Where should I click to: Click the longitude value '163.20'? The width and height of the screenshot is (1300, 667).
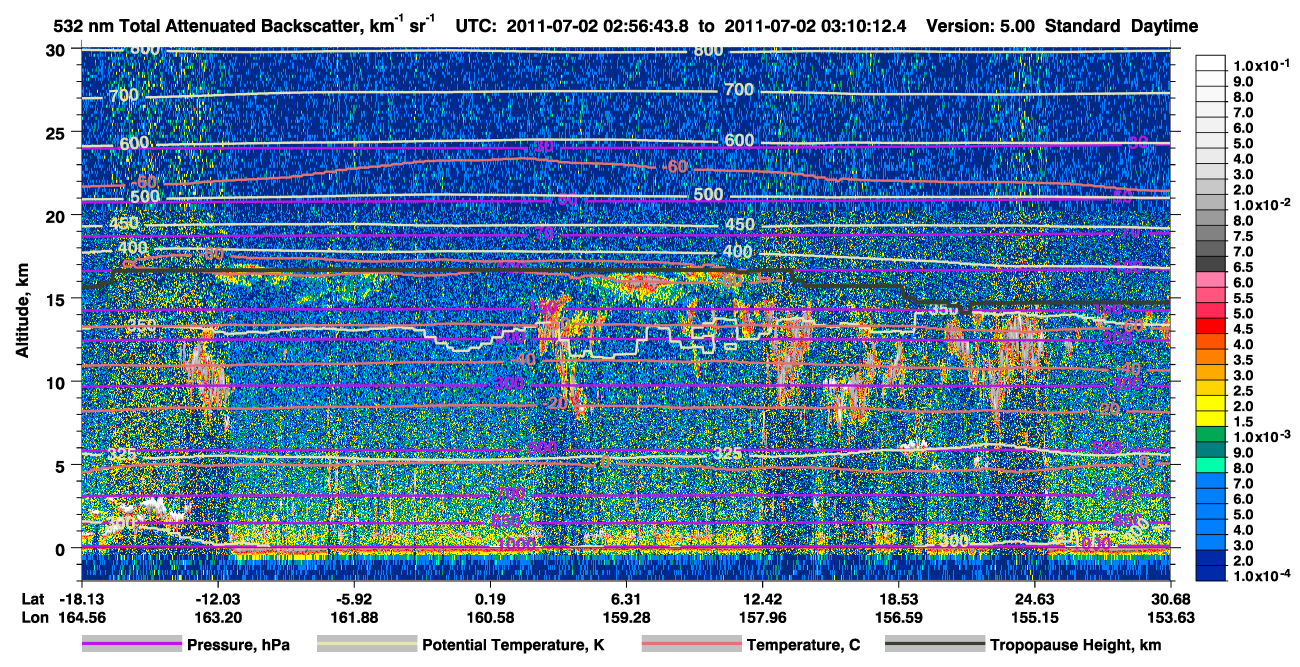point(217,617)
